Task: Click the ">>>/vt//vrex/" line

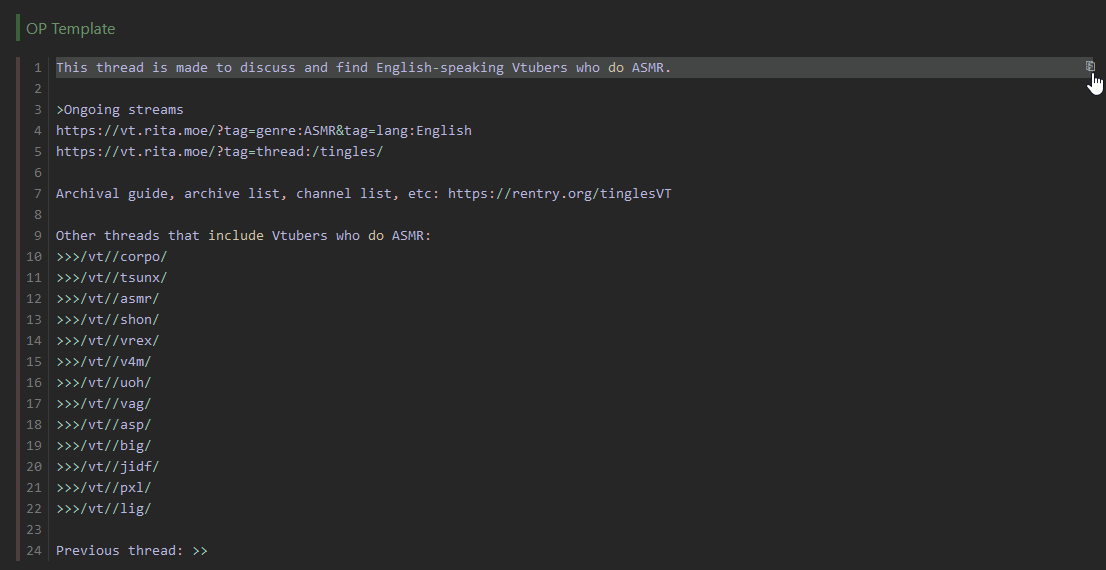Action: point(108,341)
